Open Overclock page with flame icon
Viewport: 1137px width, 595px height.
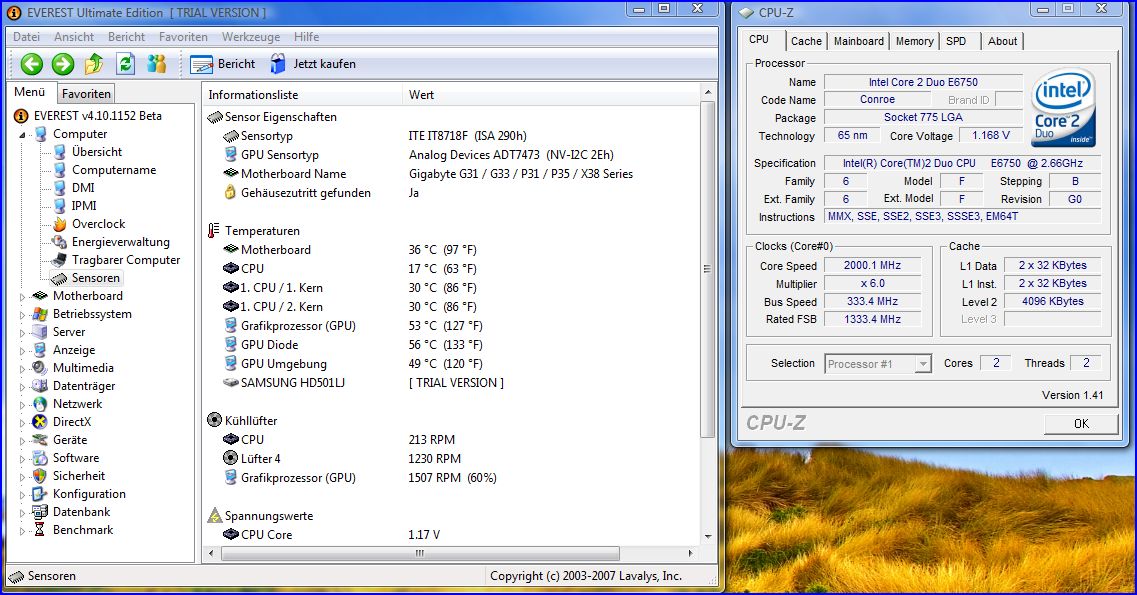[98, 224]
